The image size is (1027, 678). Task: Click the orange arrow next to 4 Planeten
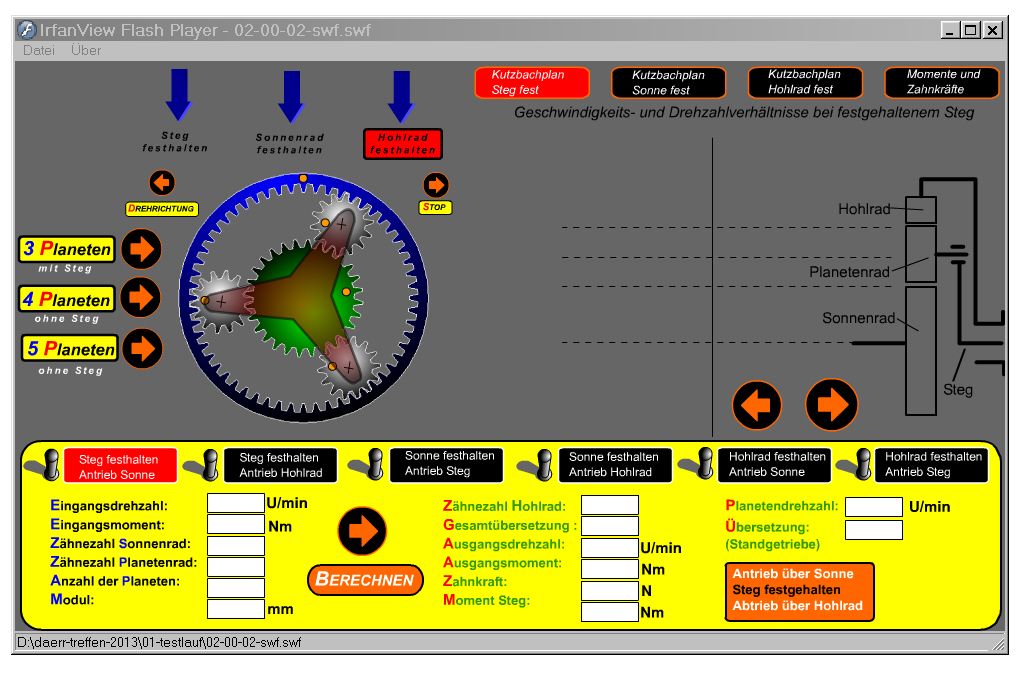click(141, 298)
